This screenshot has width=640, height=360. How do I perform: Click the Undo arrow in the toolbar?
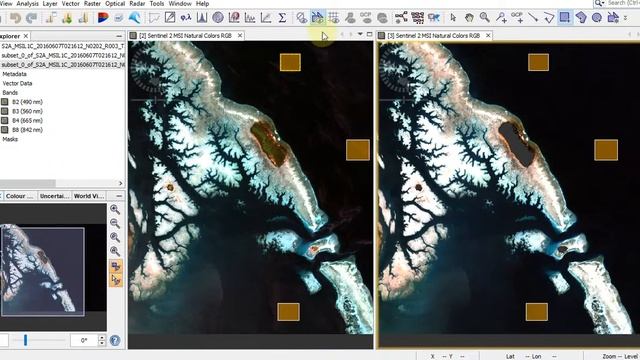coord(16,18)
